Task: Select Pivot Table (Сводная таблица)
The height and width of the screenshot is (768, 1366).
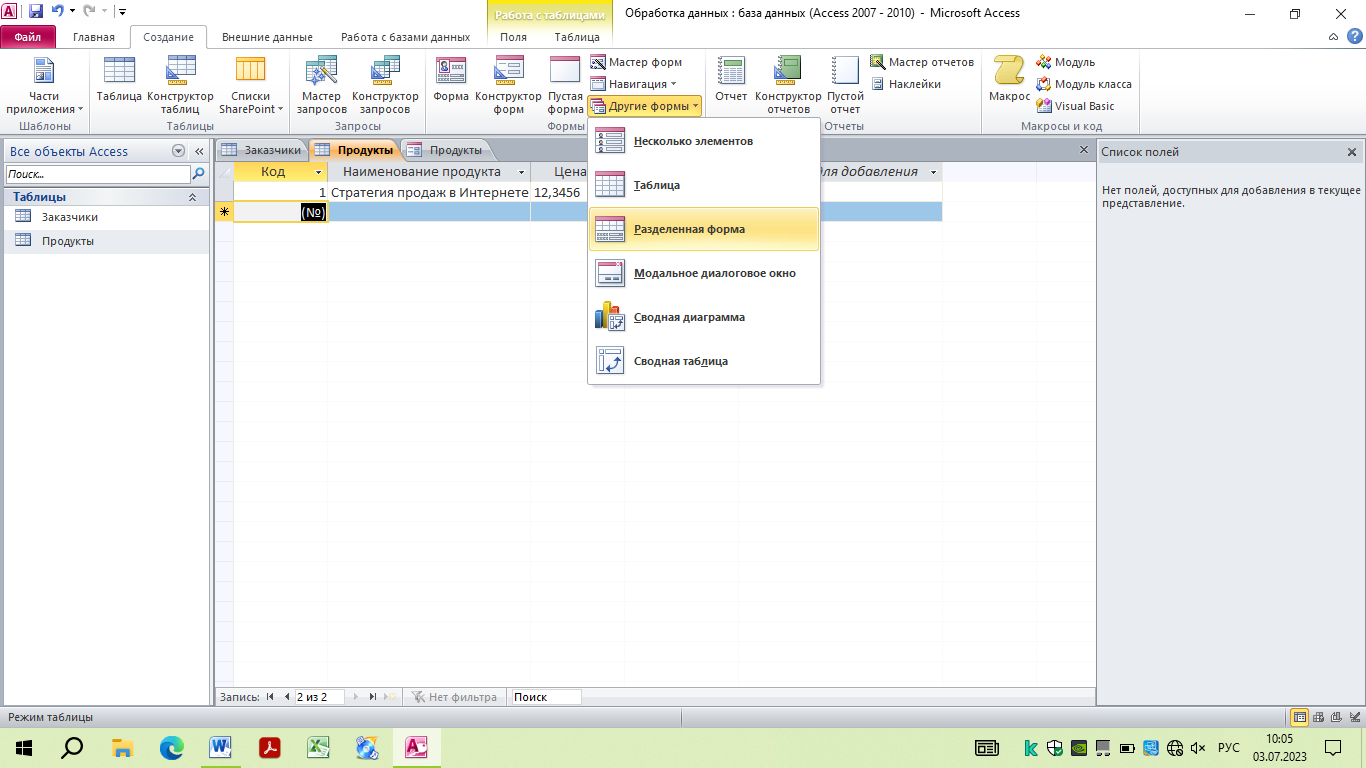Action: click(704, 361)
